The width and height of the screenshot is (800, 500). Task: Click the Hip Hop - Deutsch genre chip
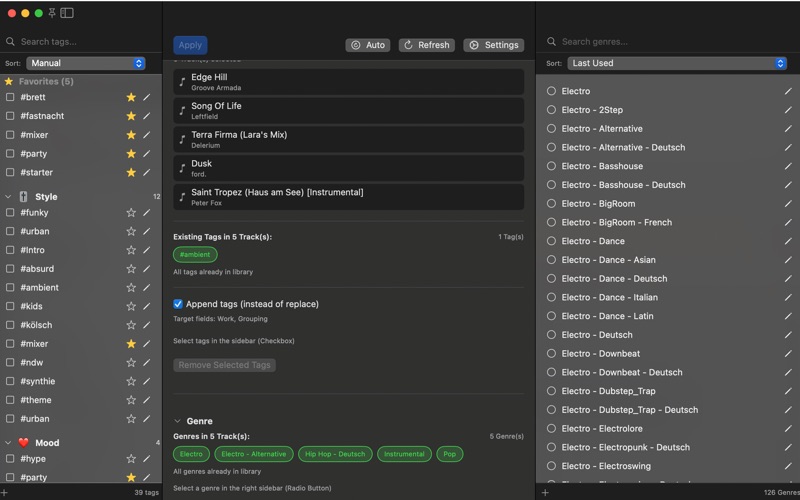point(335,454)
